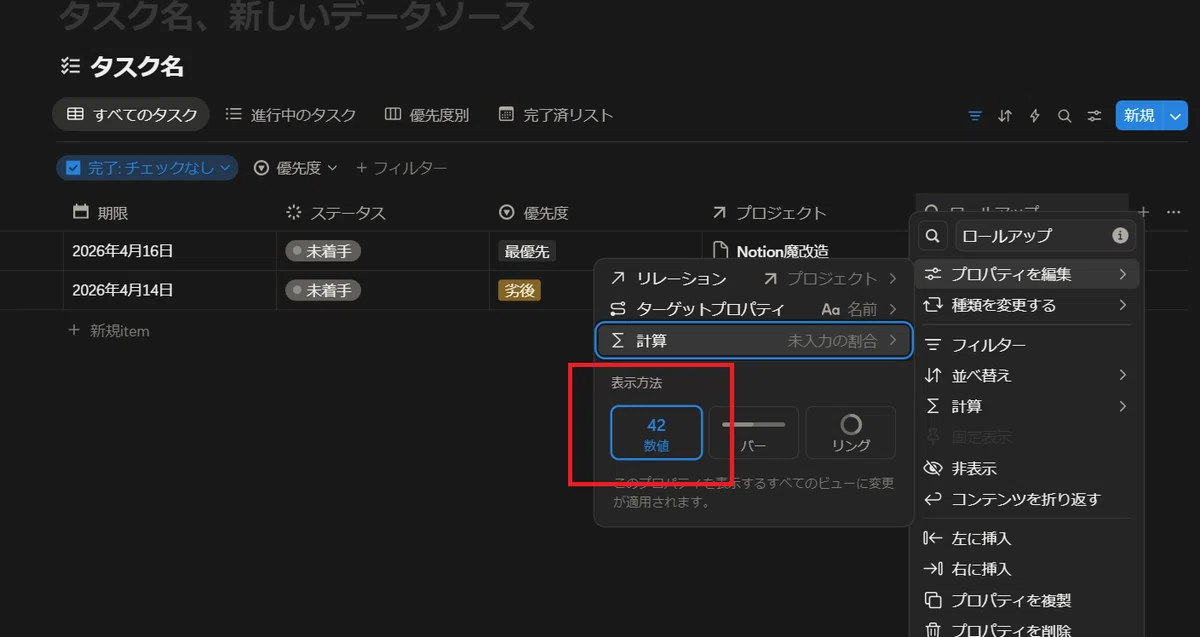Open the ターゲットプロパティ setting showing 名前

pyautogui.click(x=753, y=309)
